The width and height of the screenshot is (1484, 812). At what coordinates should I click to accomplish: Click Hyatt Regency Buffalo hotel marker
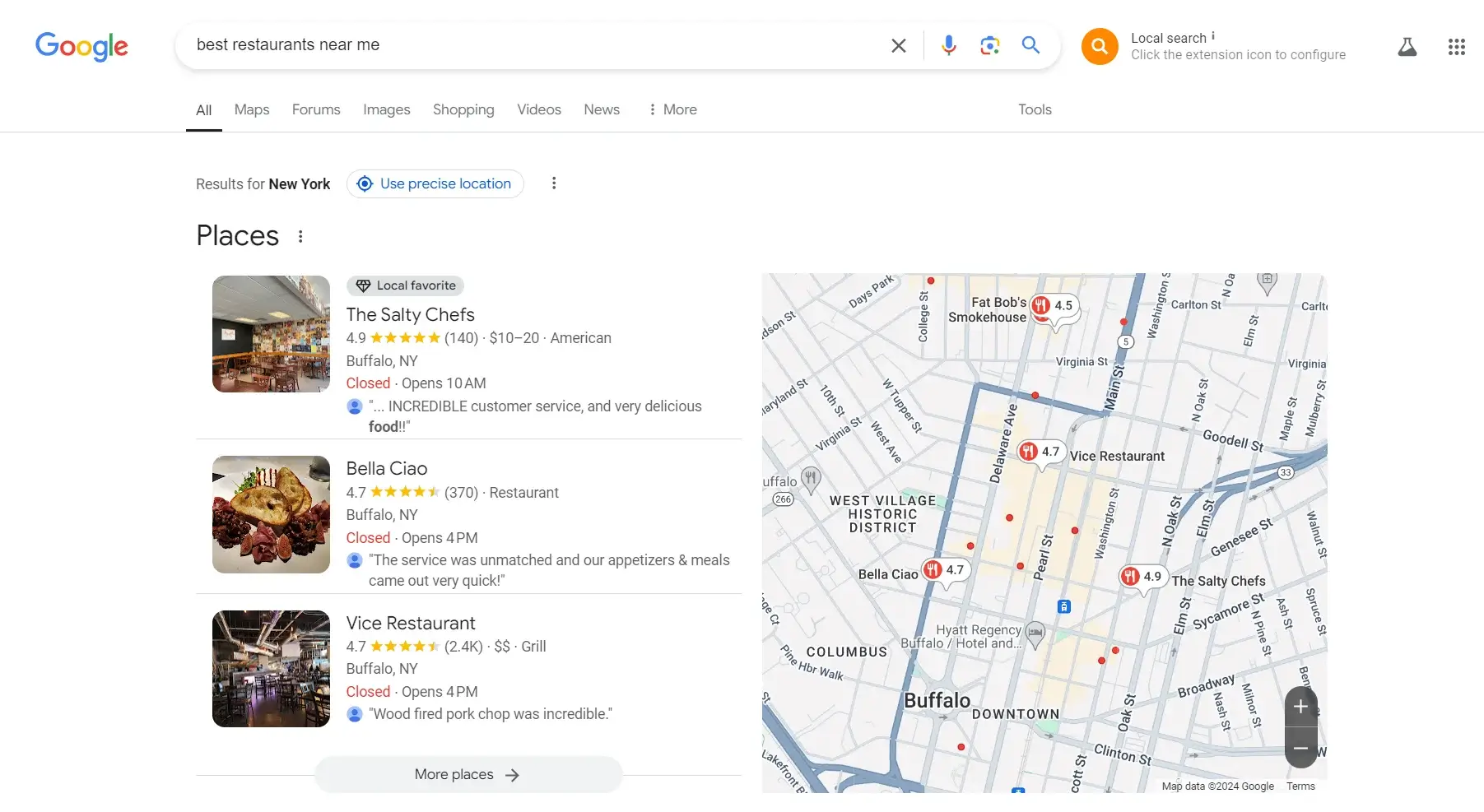[x=1035, y=634]
